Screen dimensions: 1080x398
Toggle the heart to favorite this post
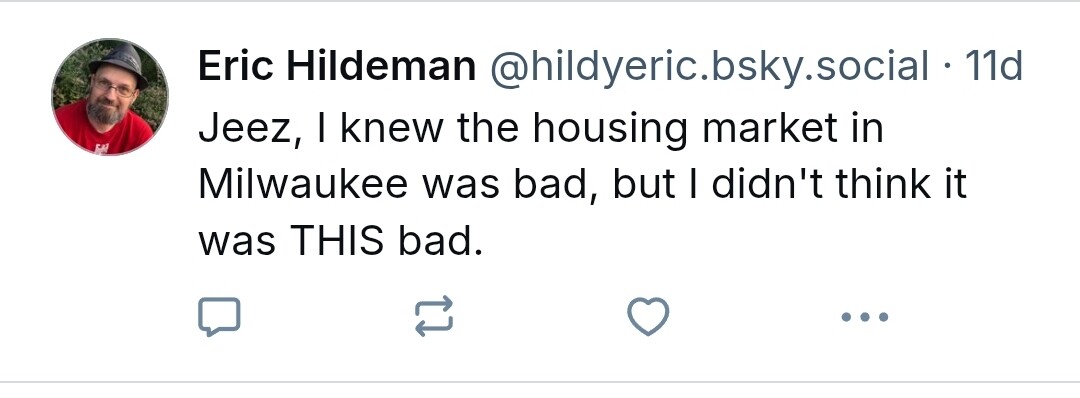[648, 317]
